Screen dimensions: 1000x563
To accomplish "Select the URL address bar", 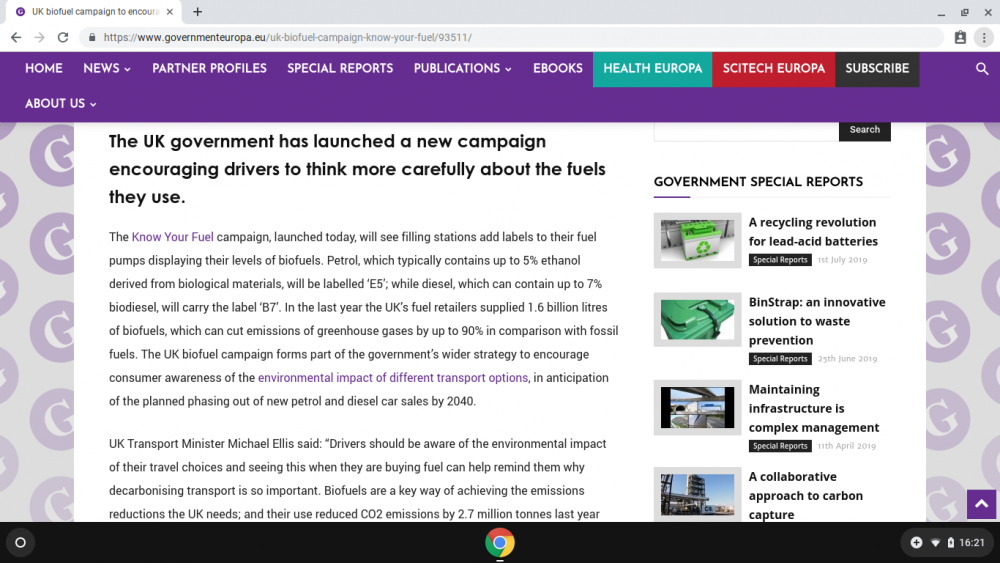I will [x=510, y=38].
